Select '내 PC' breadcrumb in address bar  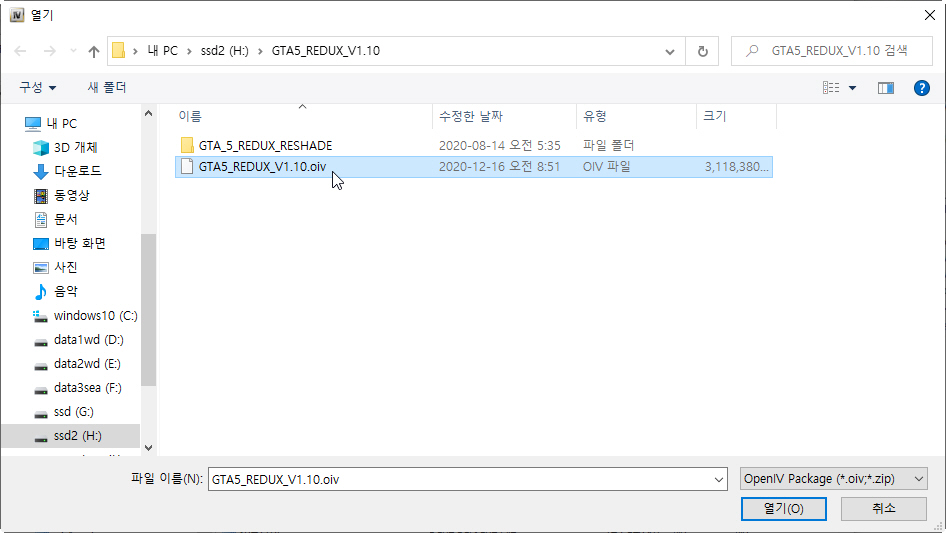point(163,51)
